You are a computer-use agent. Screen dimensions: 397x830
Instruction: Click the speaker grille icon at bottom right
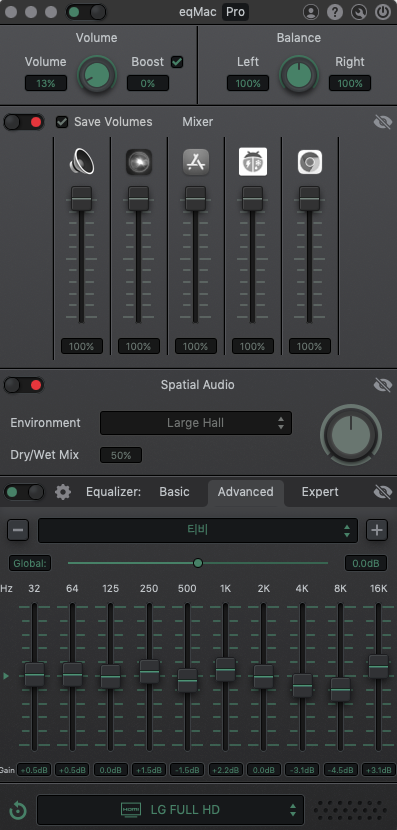[350, 810]
